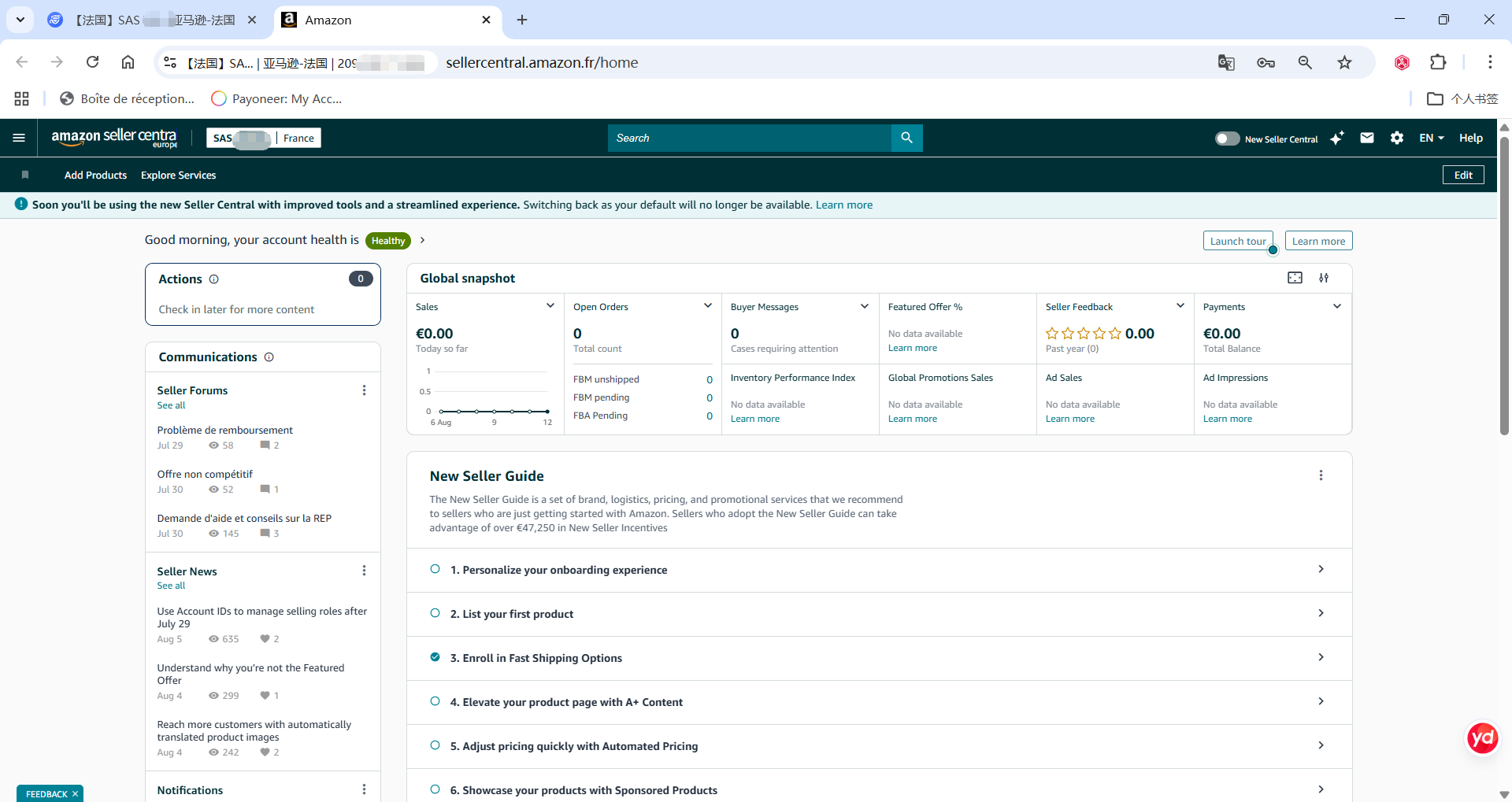The width and height of the screenshot is (1512, 802).
Task: Click the page vertical scrollbar
Action: pos(1504,287)
